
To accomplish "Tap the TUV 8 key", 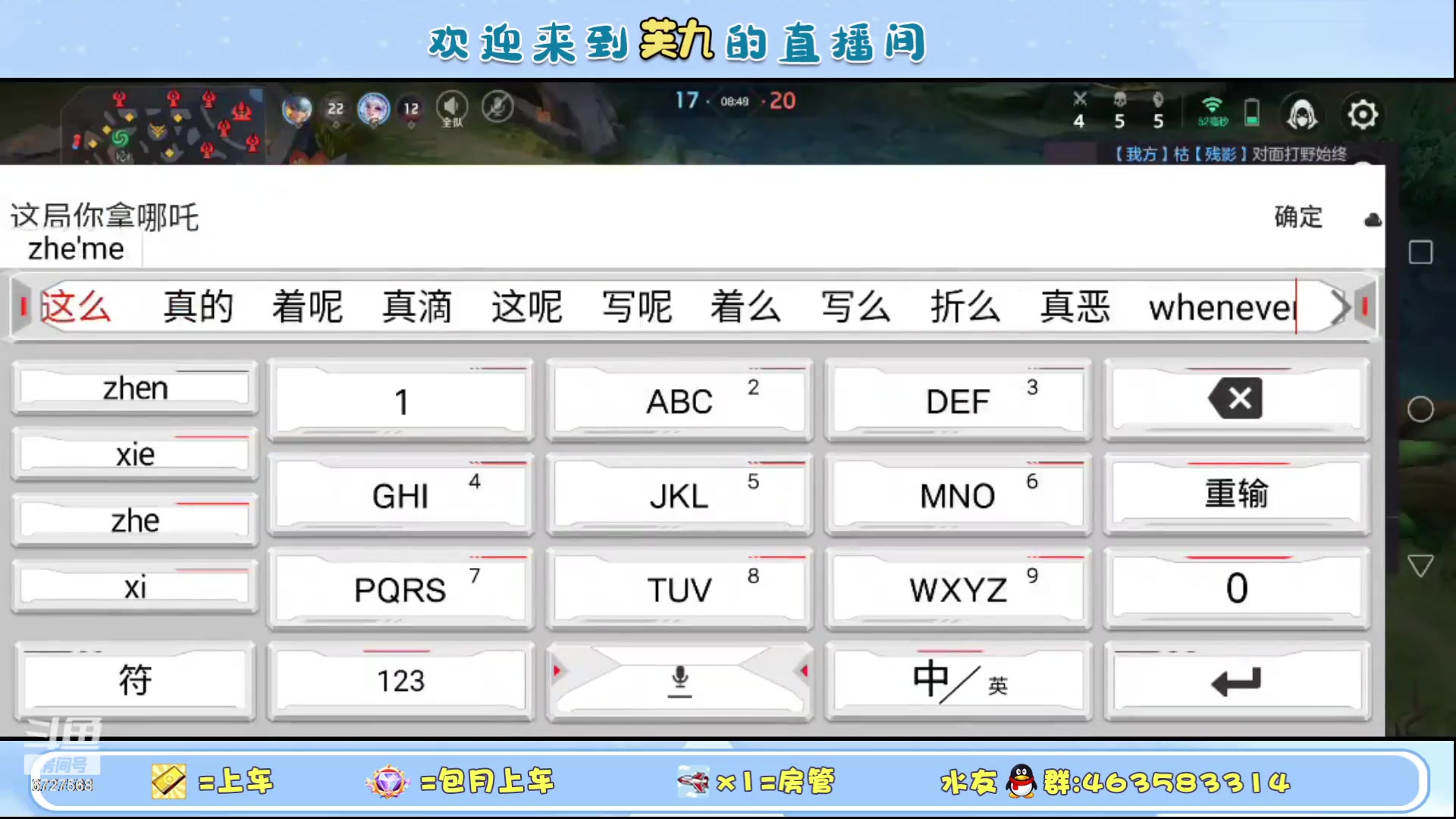I will click(679, 589).
